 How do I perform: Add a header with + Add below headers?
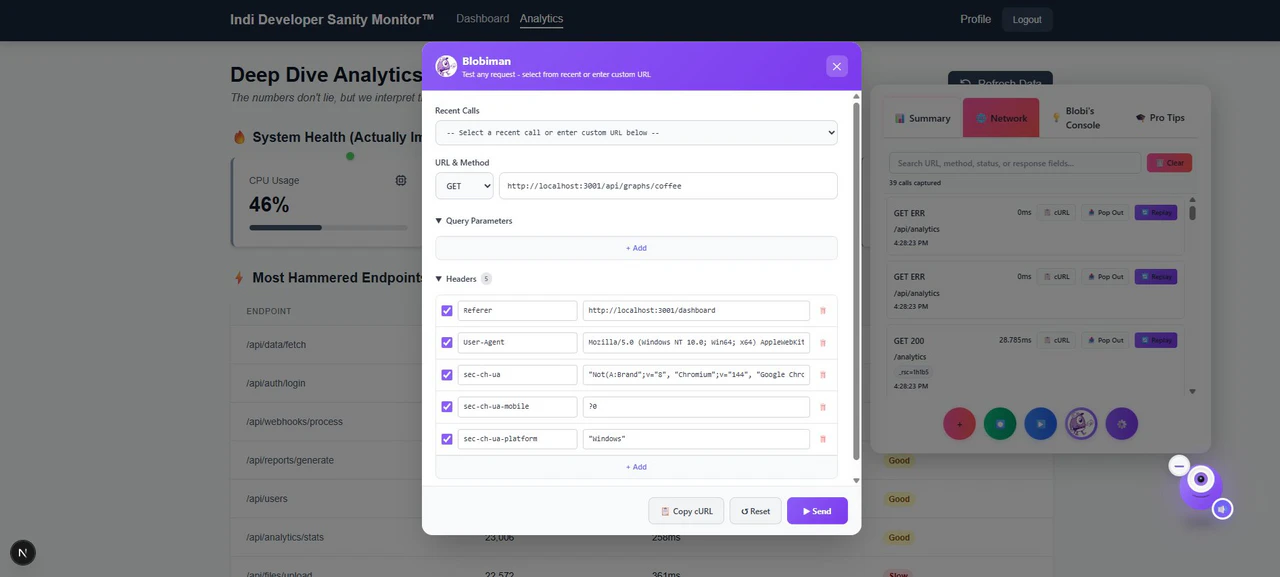point(636,467)
